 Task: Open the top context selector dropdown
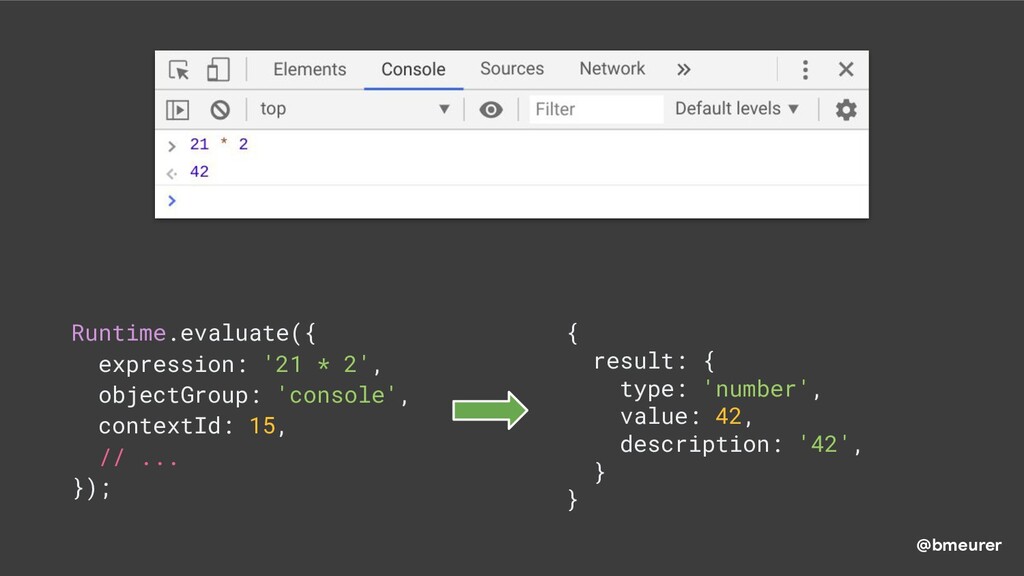click(355, 109)
